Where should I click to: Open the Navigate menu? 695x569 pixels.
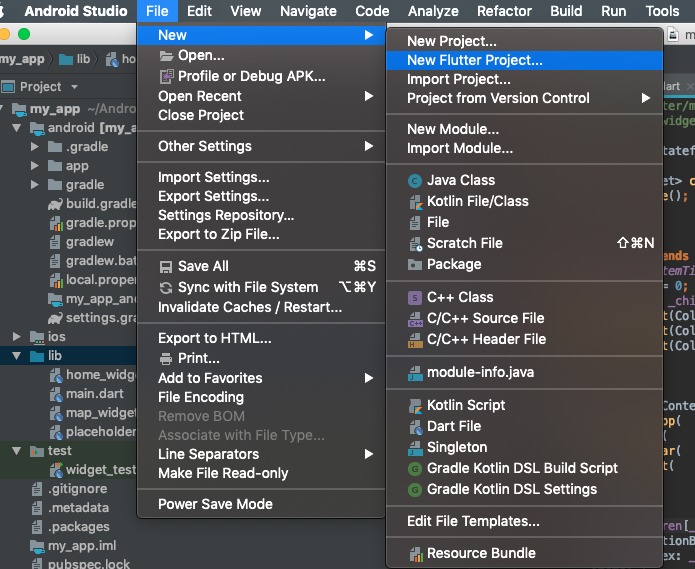pyautogui.click(x=308, y=11)
